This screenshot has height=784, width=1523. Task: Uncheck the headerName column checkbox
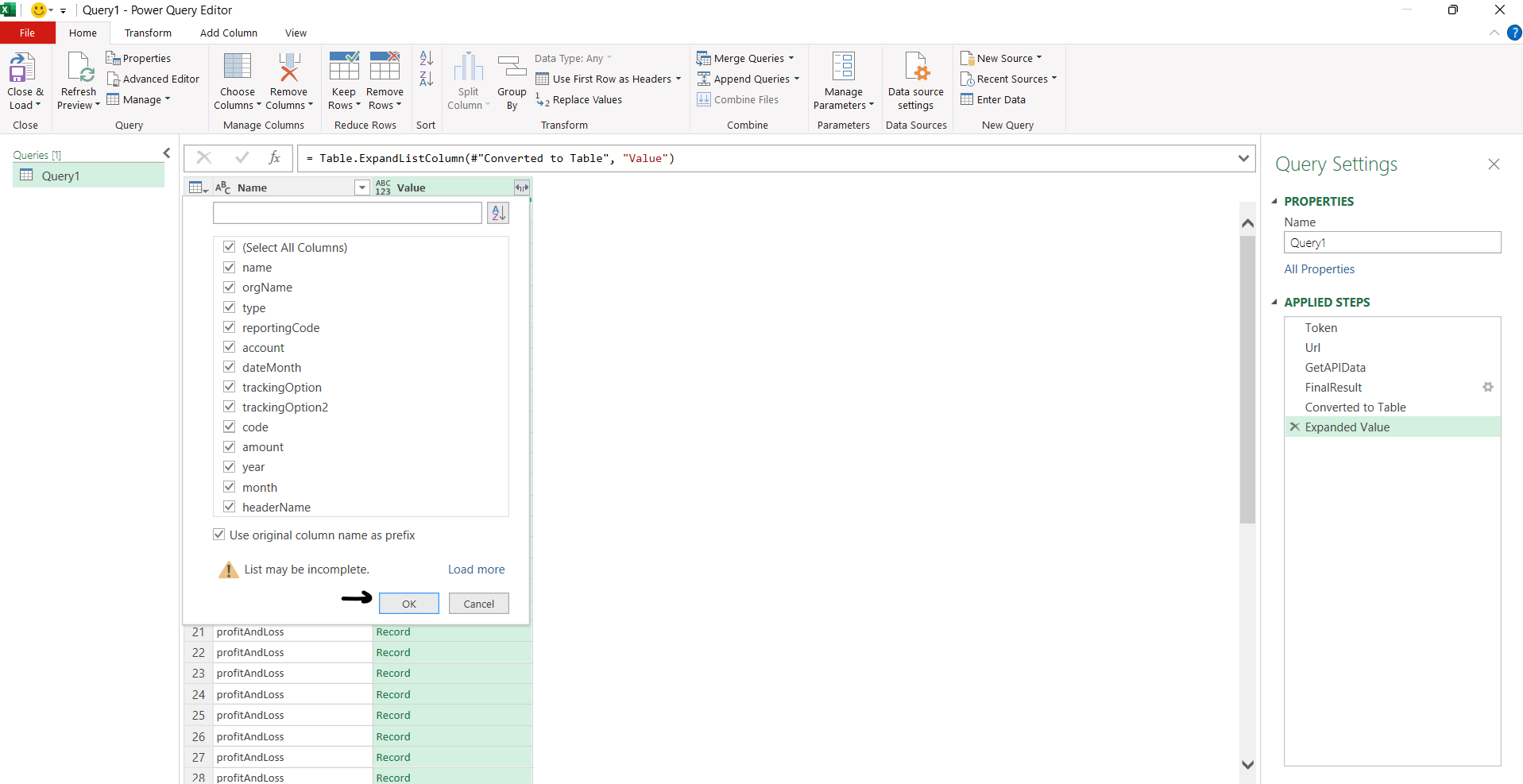[230, 507]
